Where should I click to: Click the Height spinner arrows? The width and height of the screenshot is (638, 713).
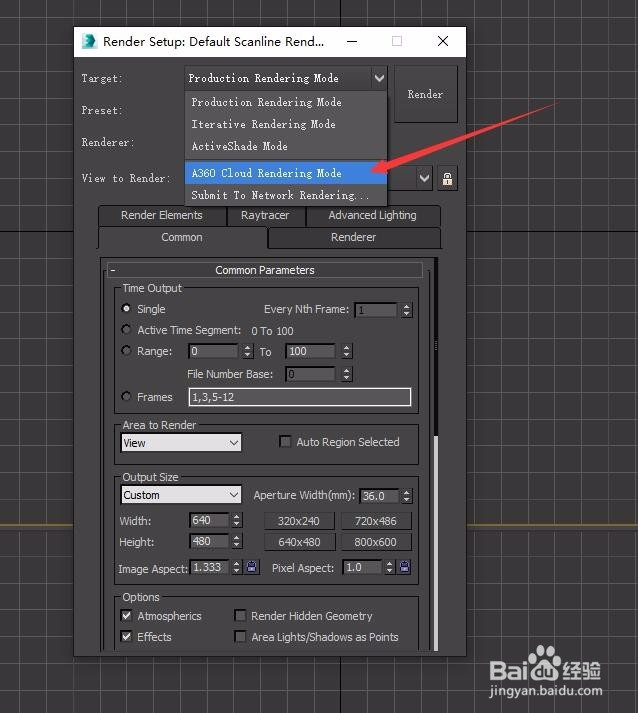pos(236,541)
